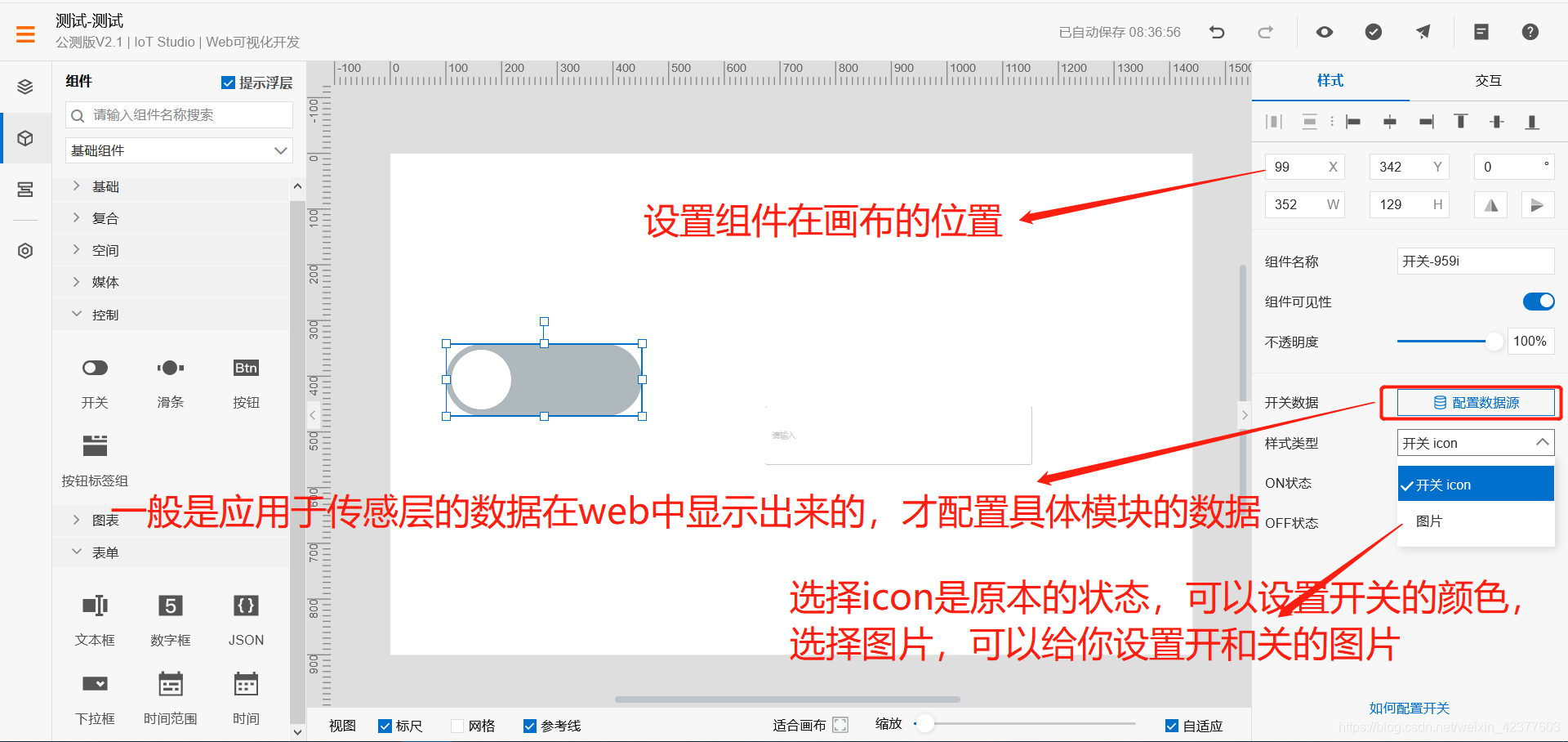1568x742 pixels.
Task: Open the hierarchy sidebar icon
Action: click(x=25, y=190)
